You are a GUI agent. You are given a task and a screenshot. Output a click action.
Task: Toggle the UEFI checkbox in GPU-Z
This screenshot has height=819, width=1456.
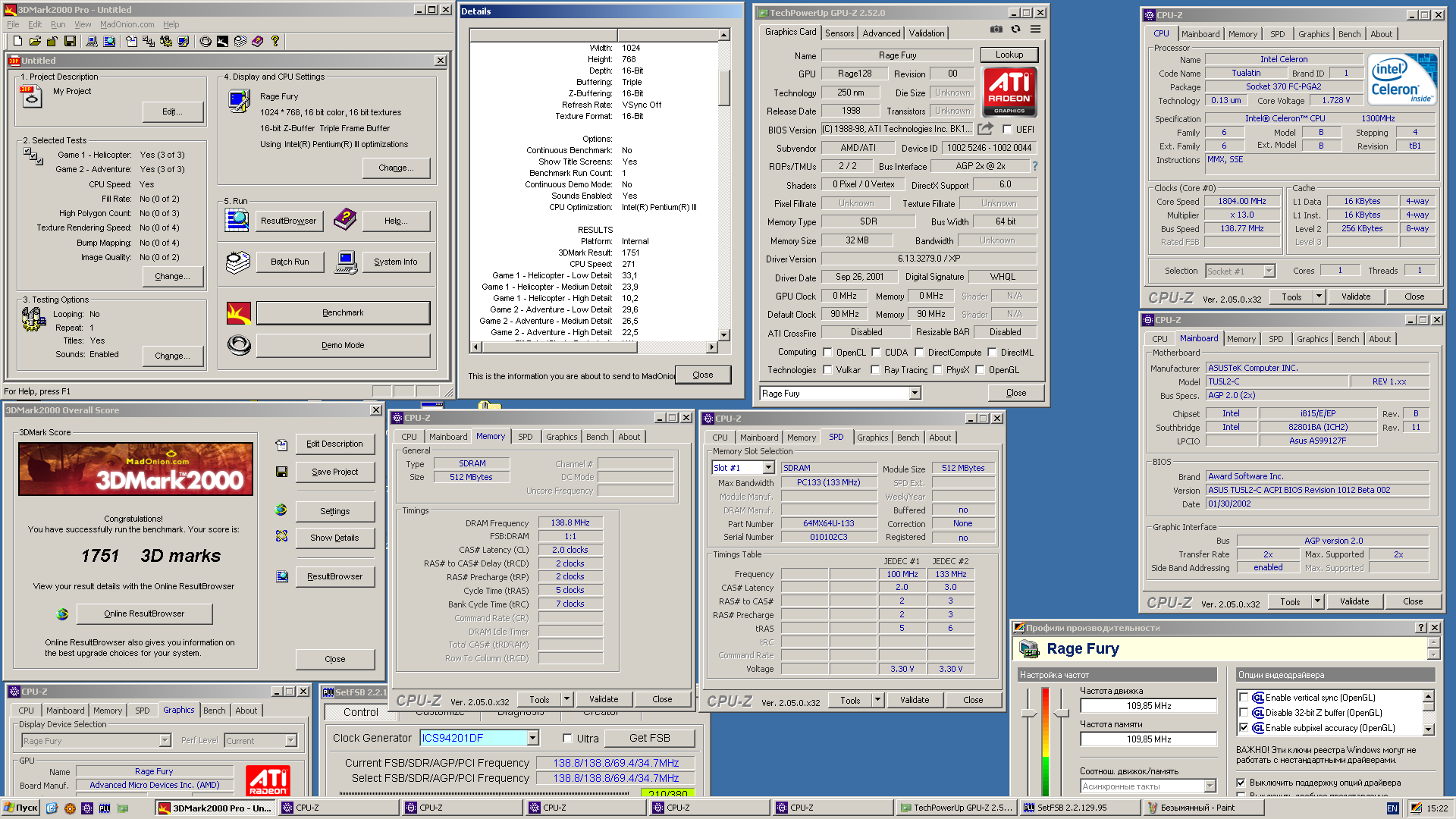[x=1007, y=130]
